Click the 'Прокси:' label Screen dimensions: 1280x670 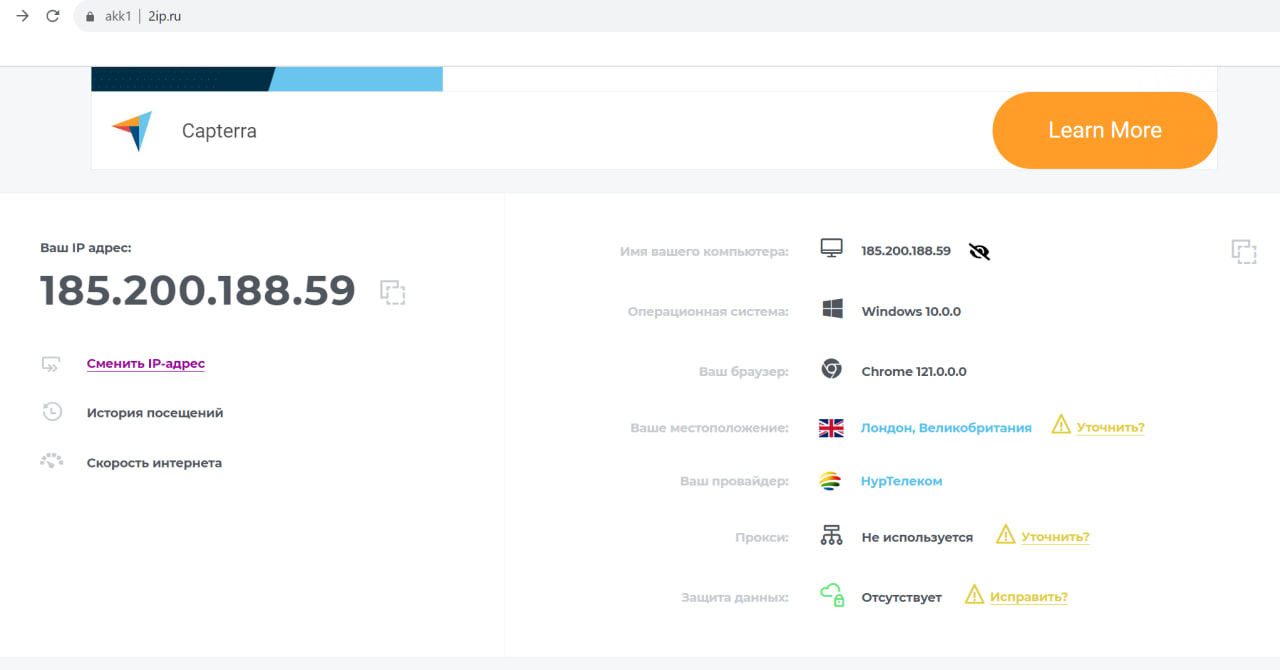[762, 537]
